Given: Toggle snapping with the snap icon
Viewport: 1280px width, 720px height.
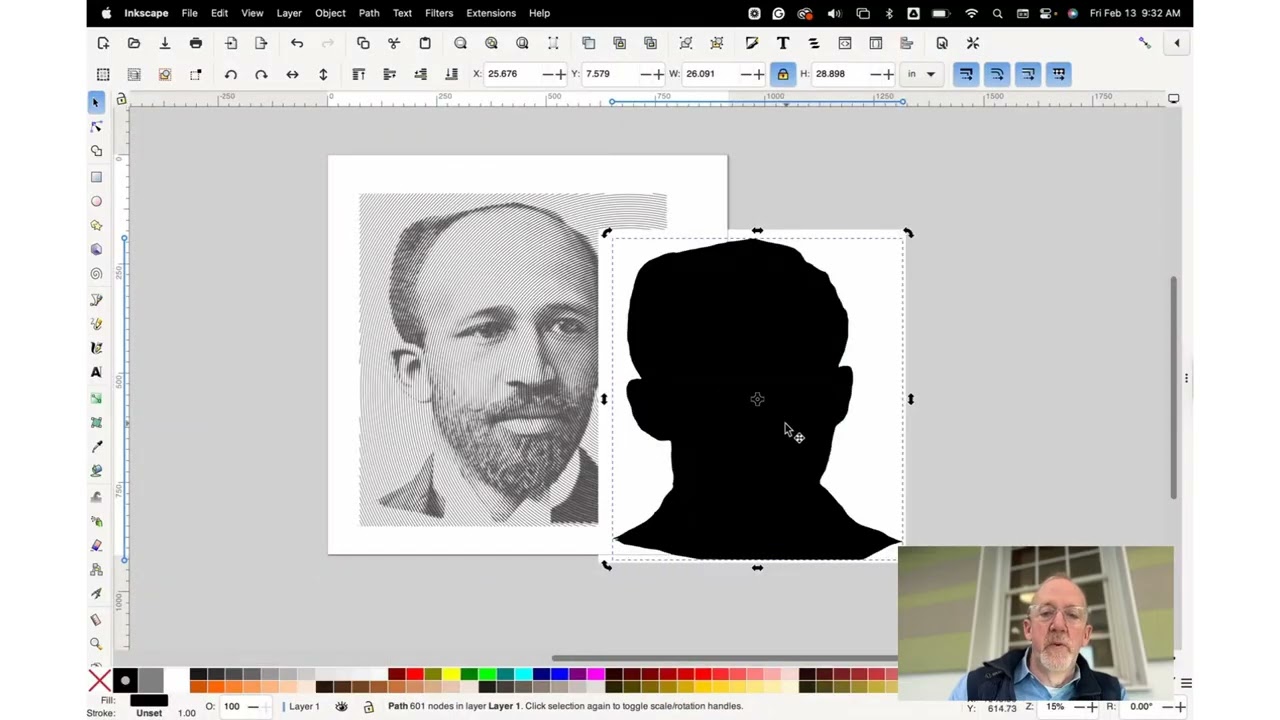Looking at the screenshot, I should pyautogui.click(x=1145, y=43).
